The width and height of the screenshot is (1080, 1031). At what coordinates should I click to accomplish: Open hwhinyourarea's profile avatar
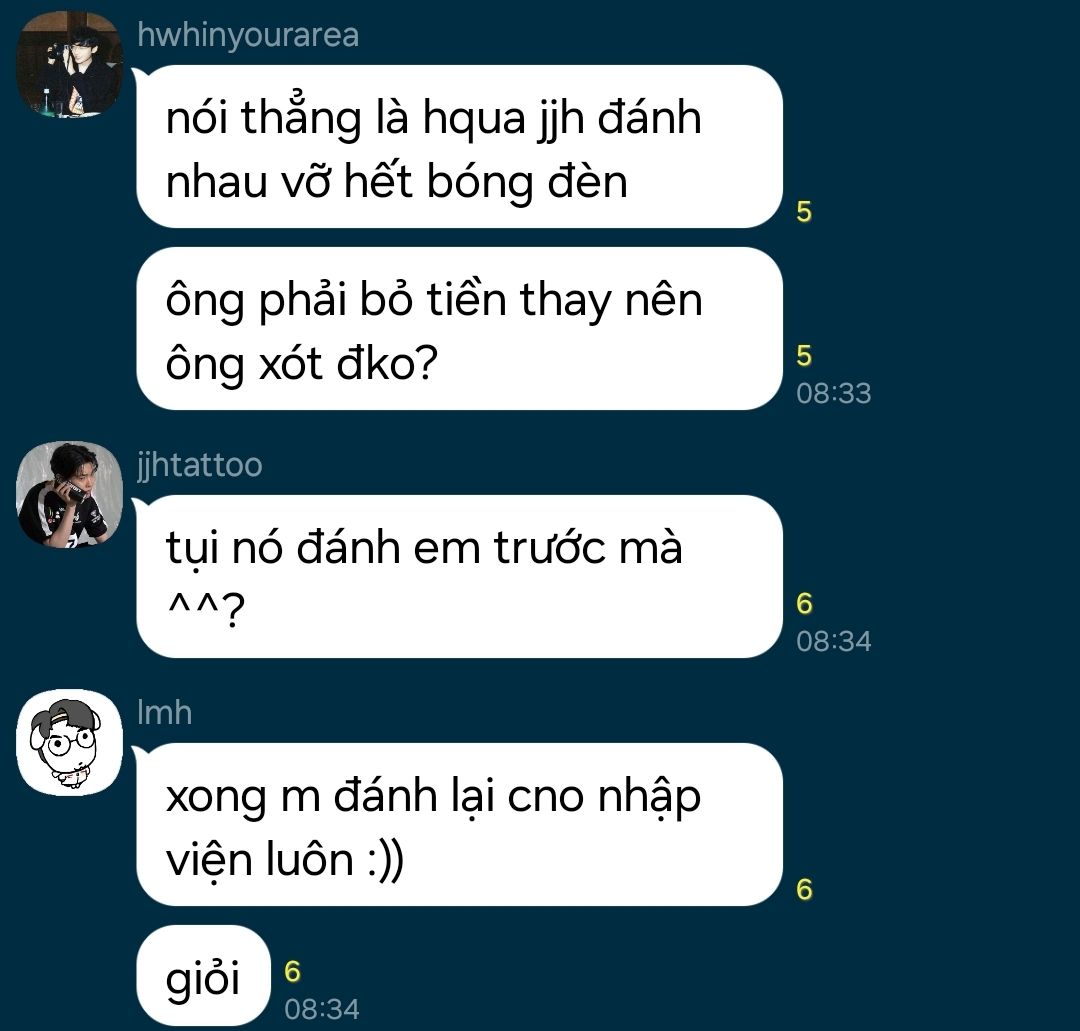(70, 64)
